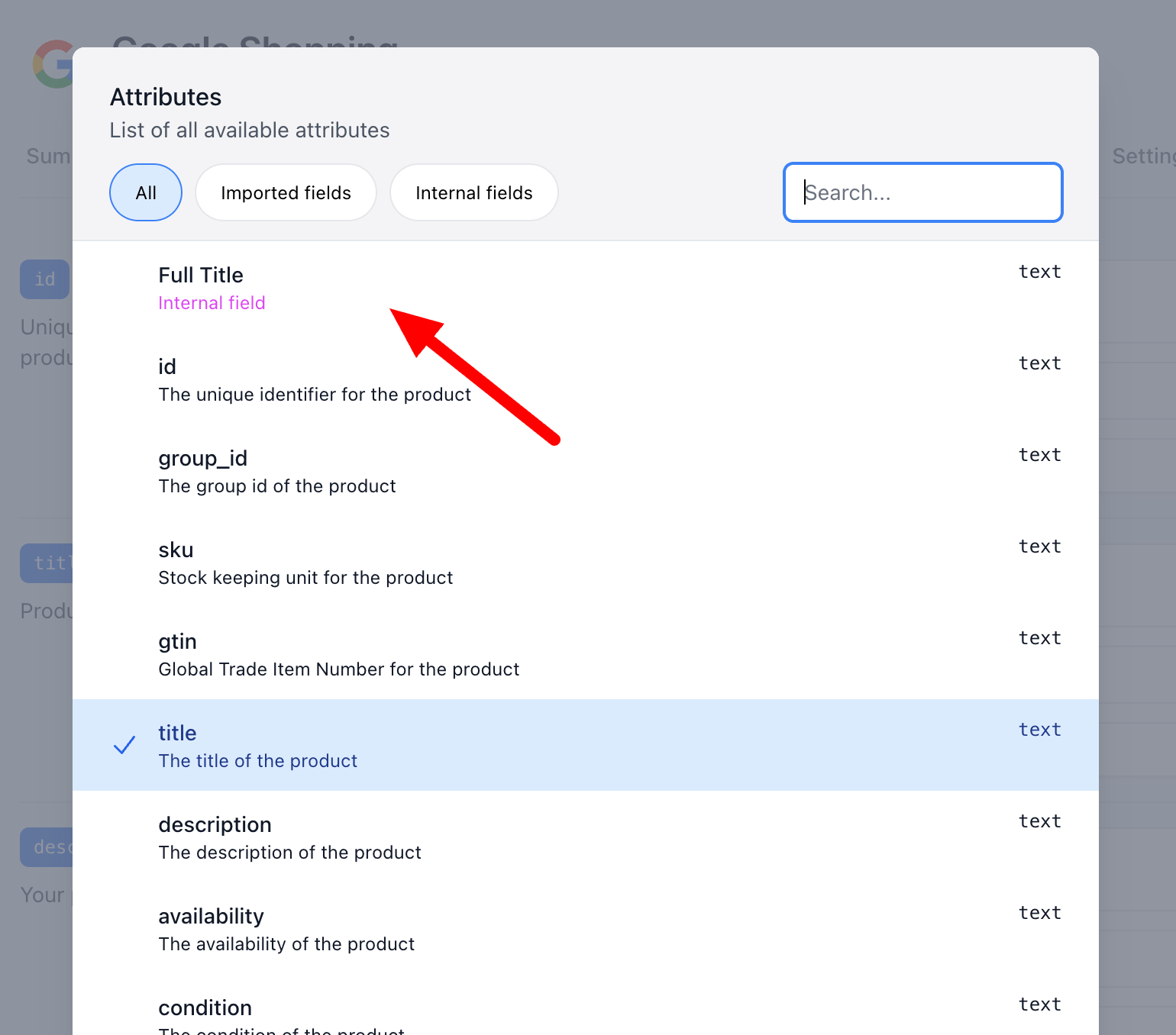Viewport: 1176px width, 1035px height.
Task: Click inside the attribute Search field
Action: pos(922,192)
